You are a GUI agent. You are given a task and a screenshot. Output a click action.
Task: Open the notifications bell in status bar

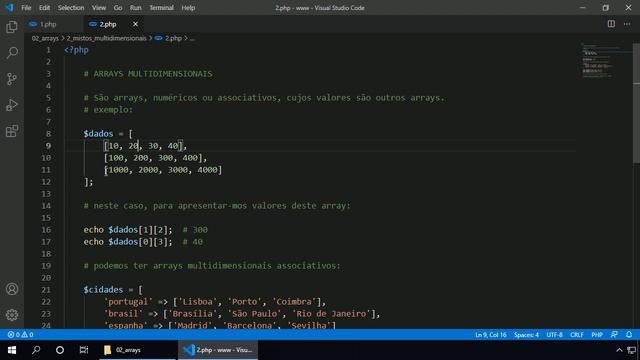click(629, 335)
